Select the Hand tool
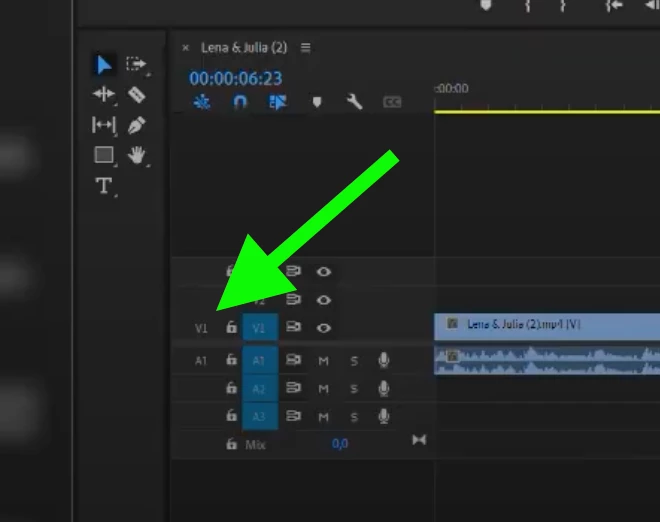 (137, 155)
